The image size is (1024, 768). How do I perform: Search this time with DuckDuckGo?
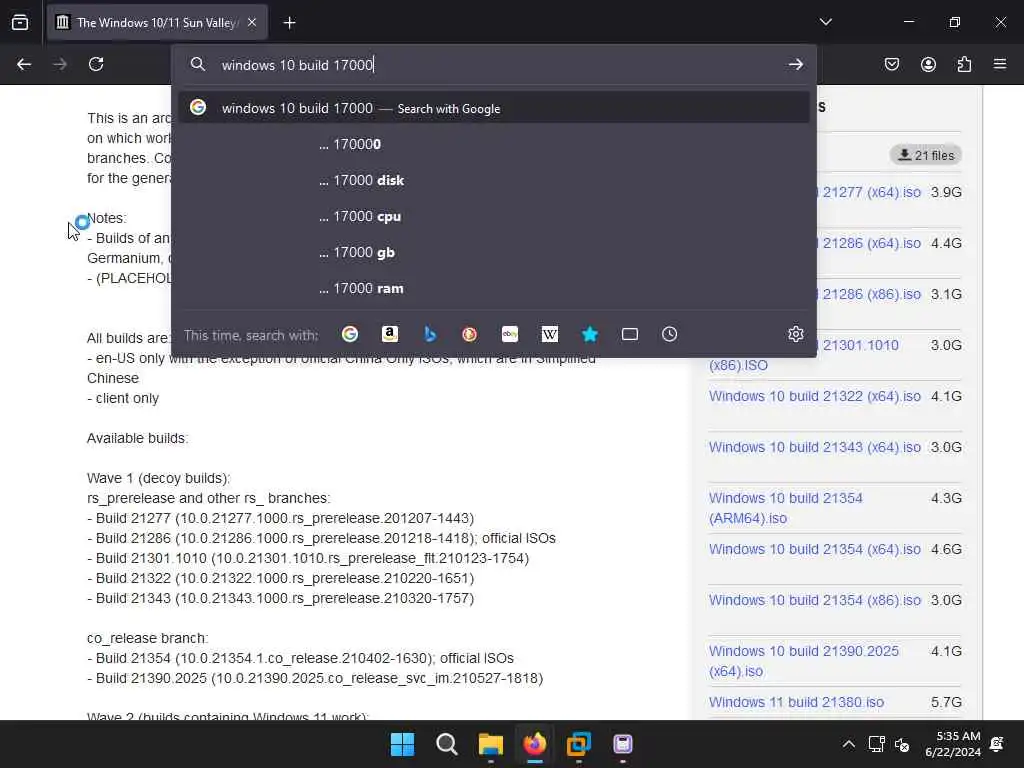click(470, 334)
